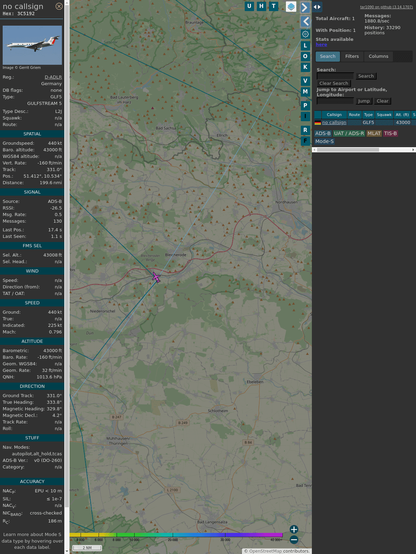Click the Clear button next to Jump
416x554 pixels.
(382, 101)
